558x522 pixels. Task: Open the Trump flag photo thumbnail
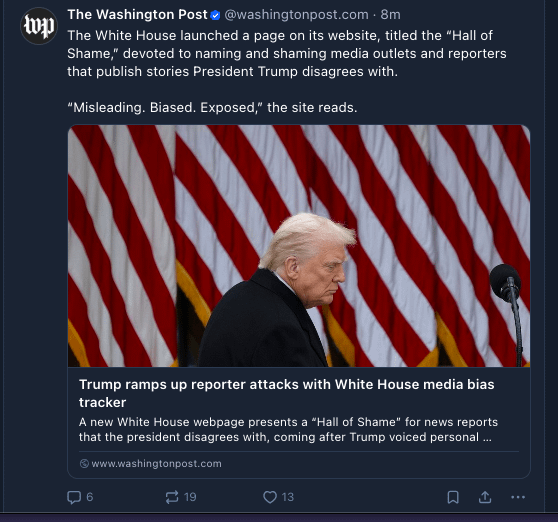click(299, 246)
